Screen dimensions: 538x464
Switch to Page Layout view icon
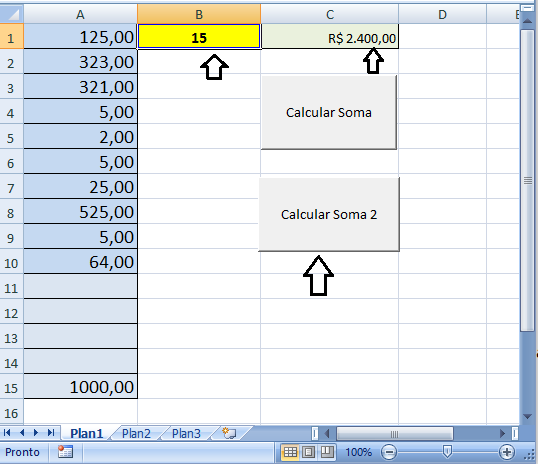pos(308,452)
